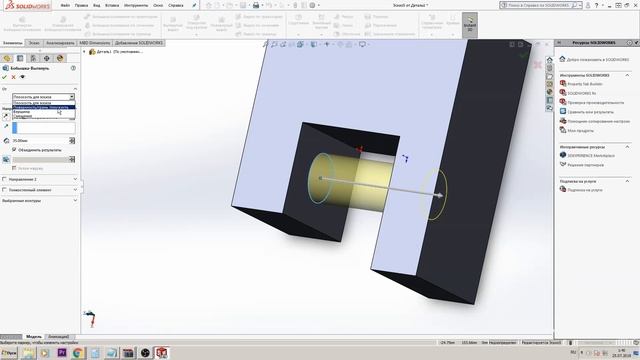The width and height of the screenshot is (640, 360).
Task: Open SOLIDWORKS Resources home tab in task pane
Action: pos(549,60)
